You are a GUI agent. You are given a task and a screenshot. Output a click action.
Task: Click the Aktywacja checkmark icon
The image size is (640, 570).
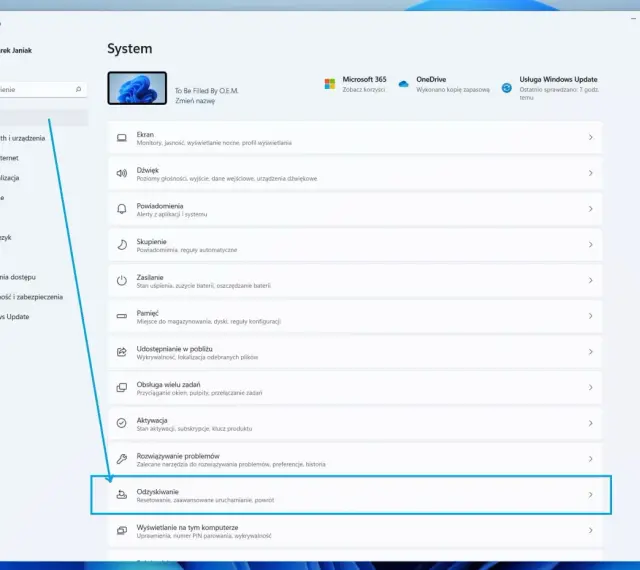click(122, 423)
